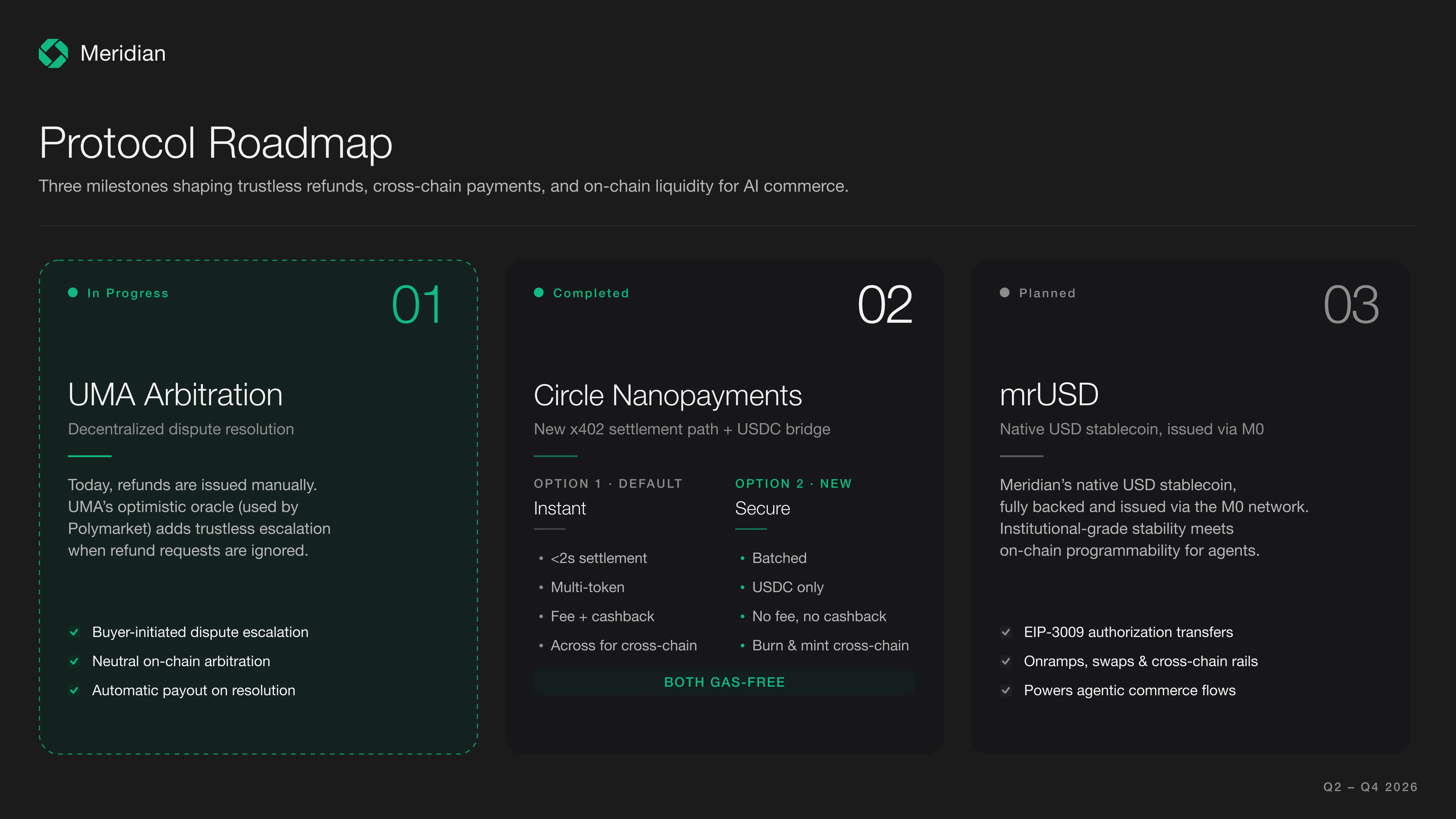Image resolution: width=1456 pixels, height=819 pixels.
Task: Click the 'Q2 – Q4 2026' footer date
Action: click(1370, 787)
